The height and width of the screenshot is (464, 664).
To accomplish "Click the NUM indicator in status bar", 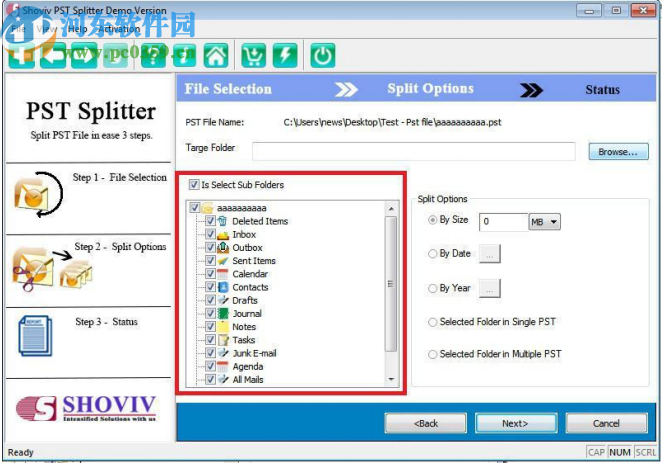I will pyautogui.click(x=620, y=453).
